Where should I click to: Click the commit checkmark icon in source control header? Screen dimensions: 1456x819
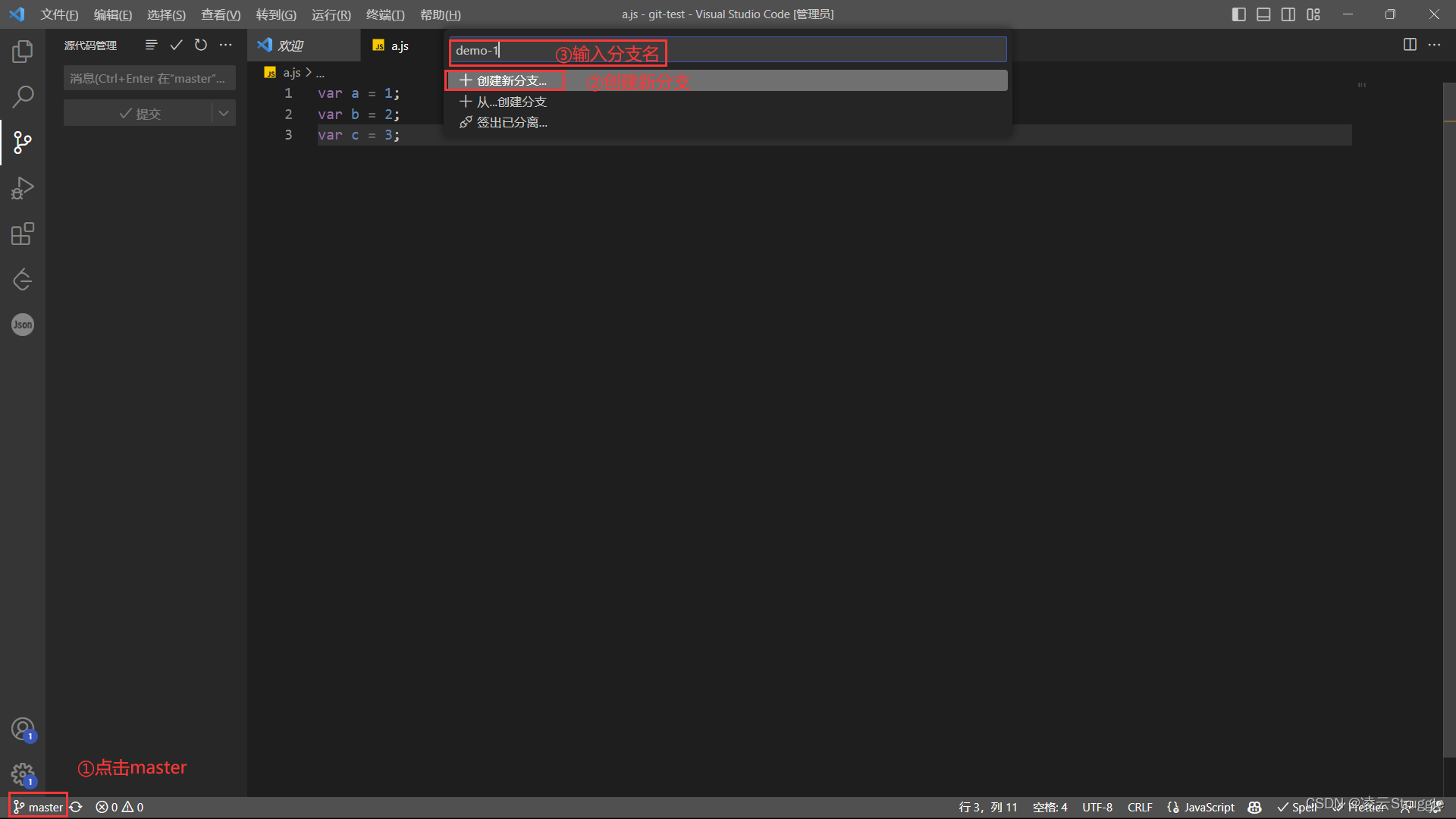(176, 45)
